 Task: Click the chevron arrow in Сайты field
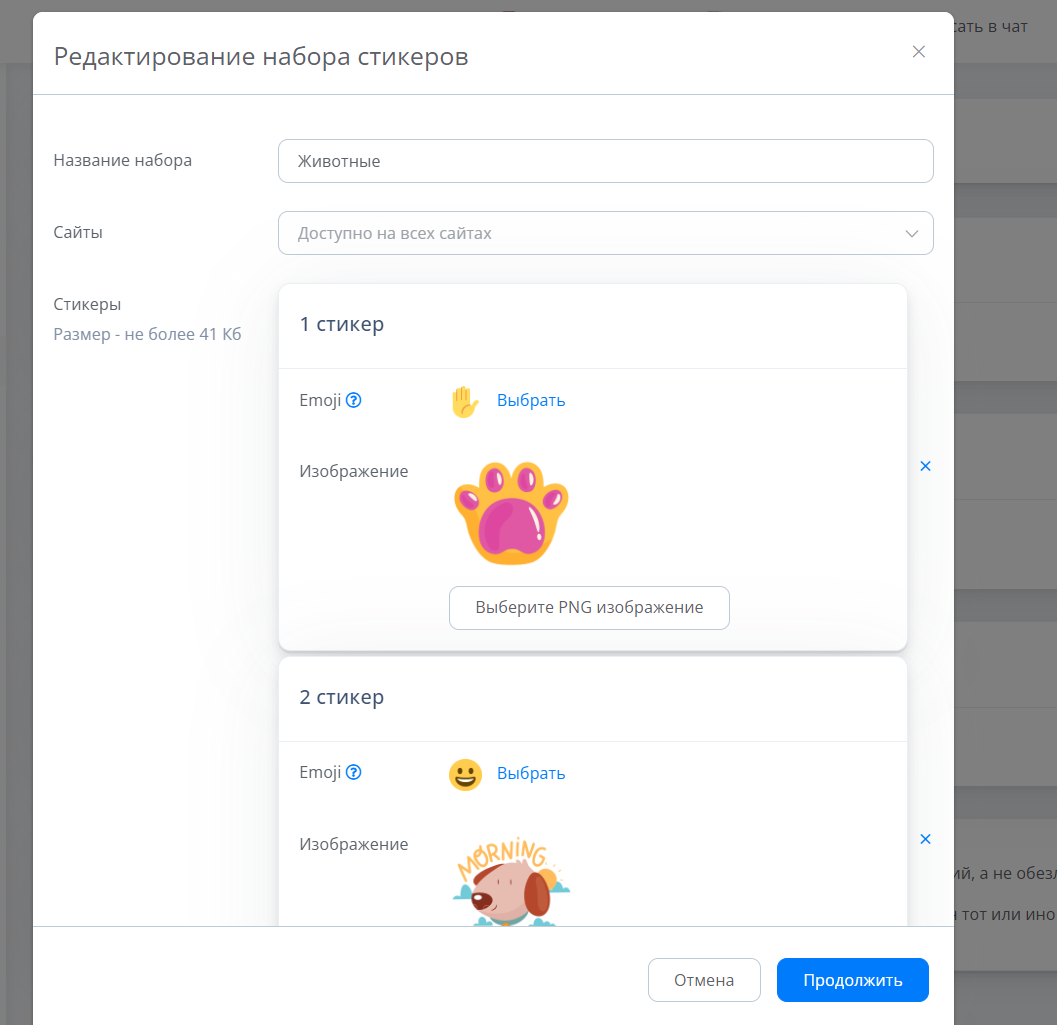tap(911, 233)
